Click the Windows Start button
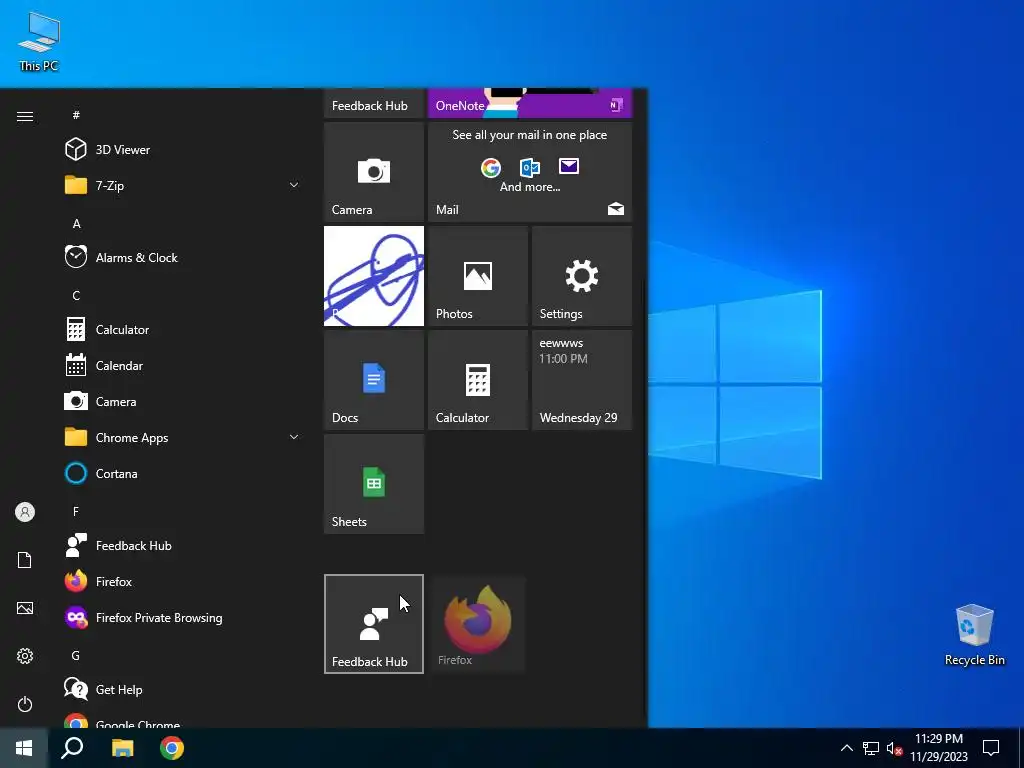Viewport: 1024px width, 768px height. click(24, 748)
